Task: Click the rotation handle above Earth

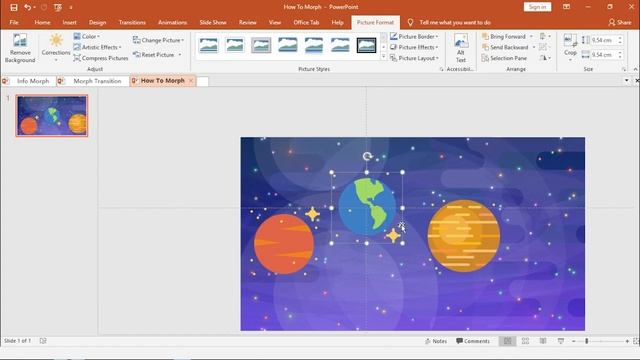Action: tap(367, 156)
